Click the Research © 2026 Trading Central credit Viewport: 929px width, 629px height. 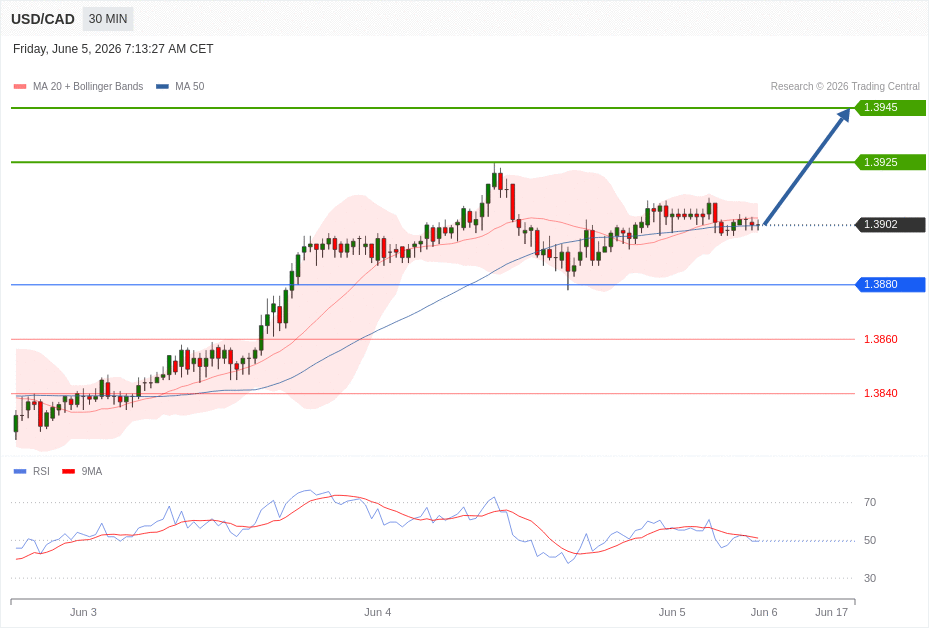click(845, 86)
